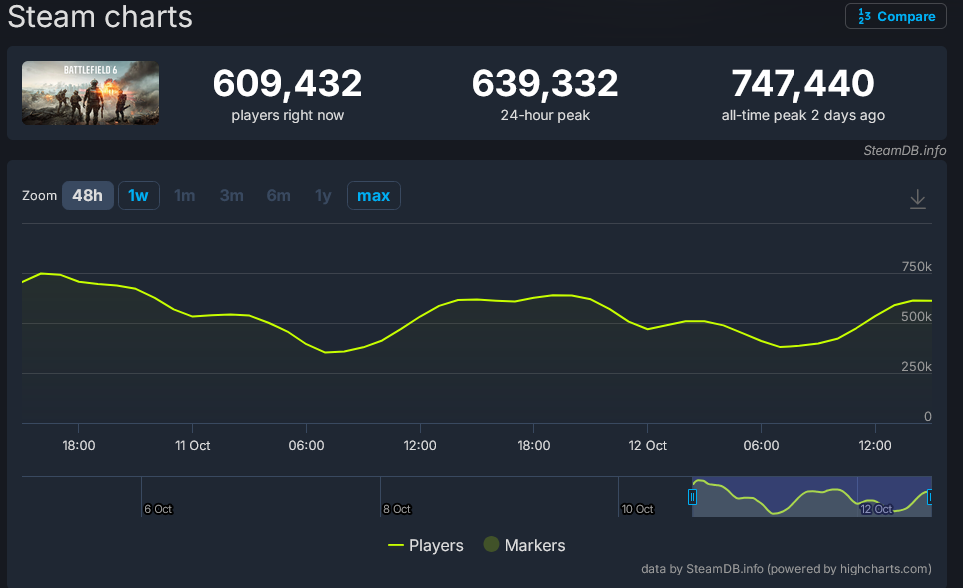Open the Battlefield 6 game thumbnail
Viewport: 963px width, 588px height.
click(90, 93)
